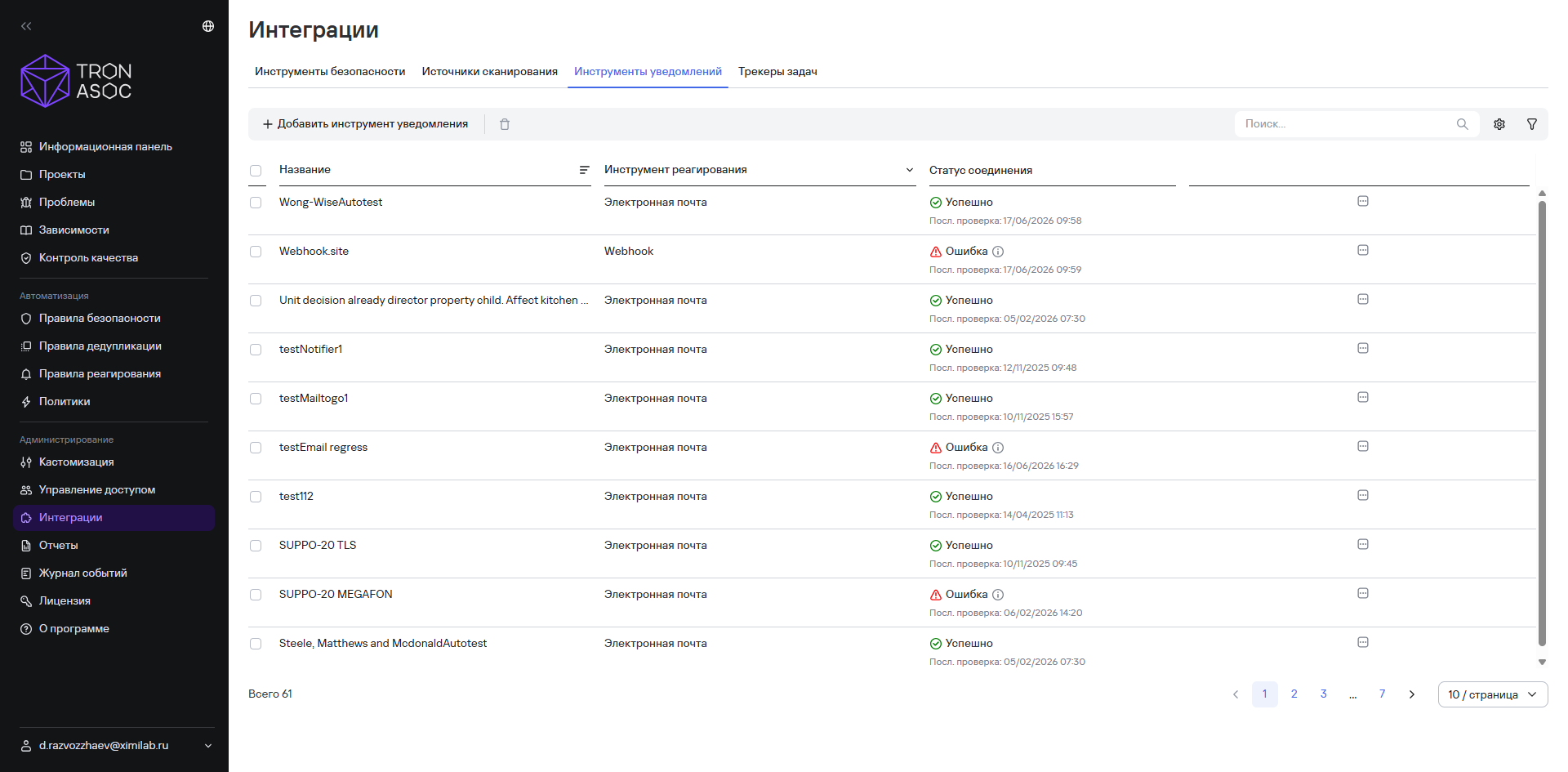Select checkbox for test112

click(256, 497)
